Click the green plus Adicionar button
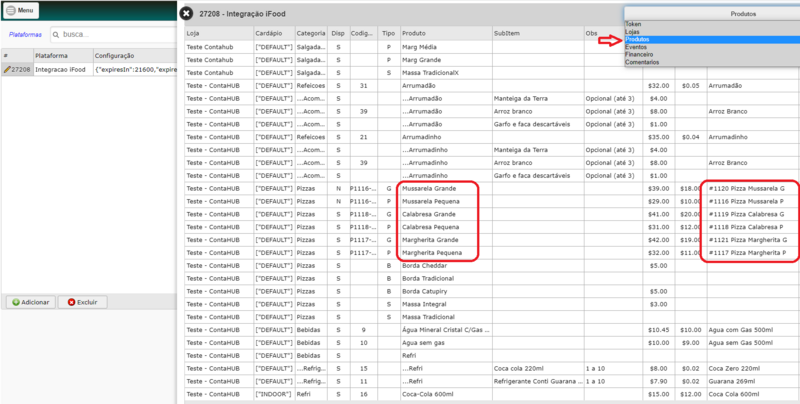The width and height of the screenshot is (800, 404). click(31, 302)
